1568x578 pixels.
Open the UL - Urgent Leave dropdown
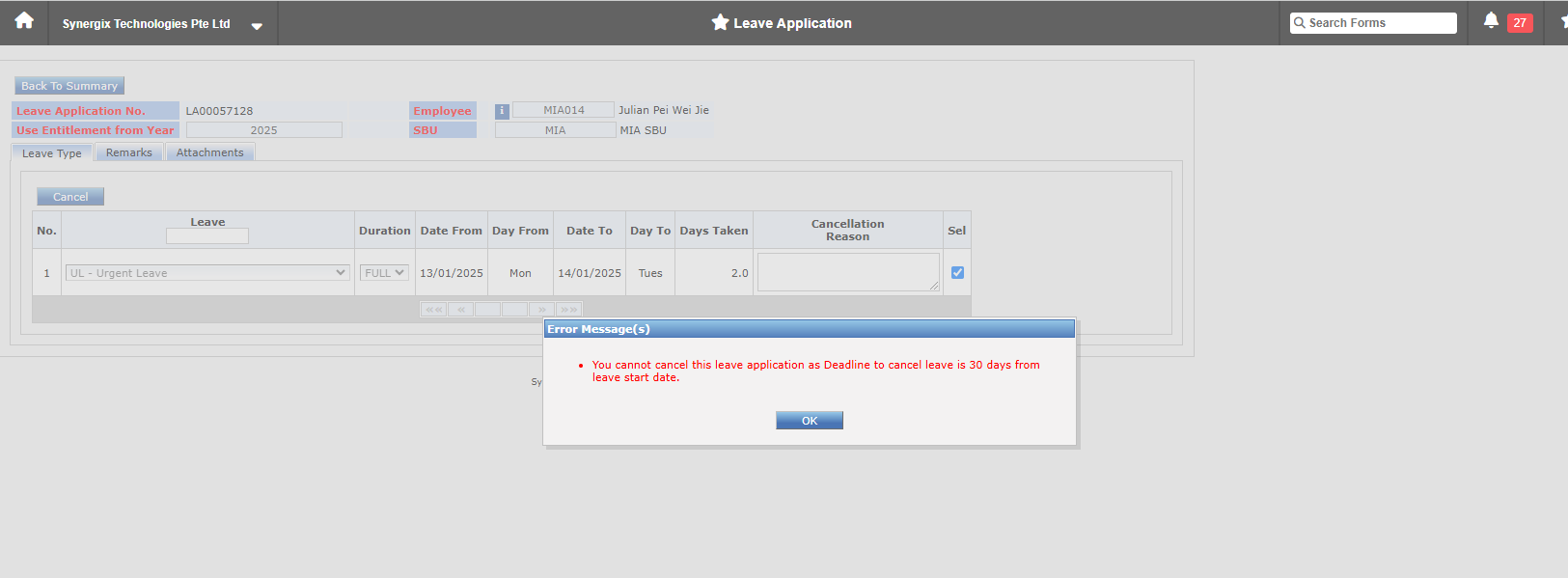tap(207, 273)
